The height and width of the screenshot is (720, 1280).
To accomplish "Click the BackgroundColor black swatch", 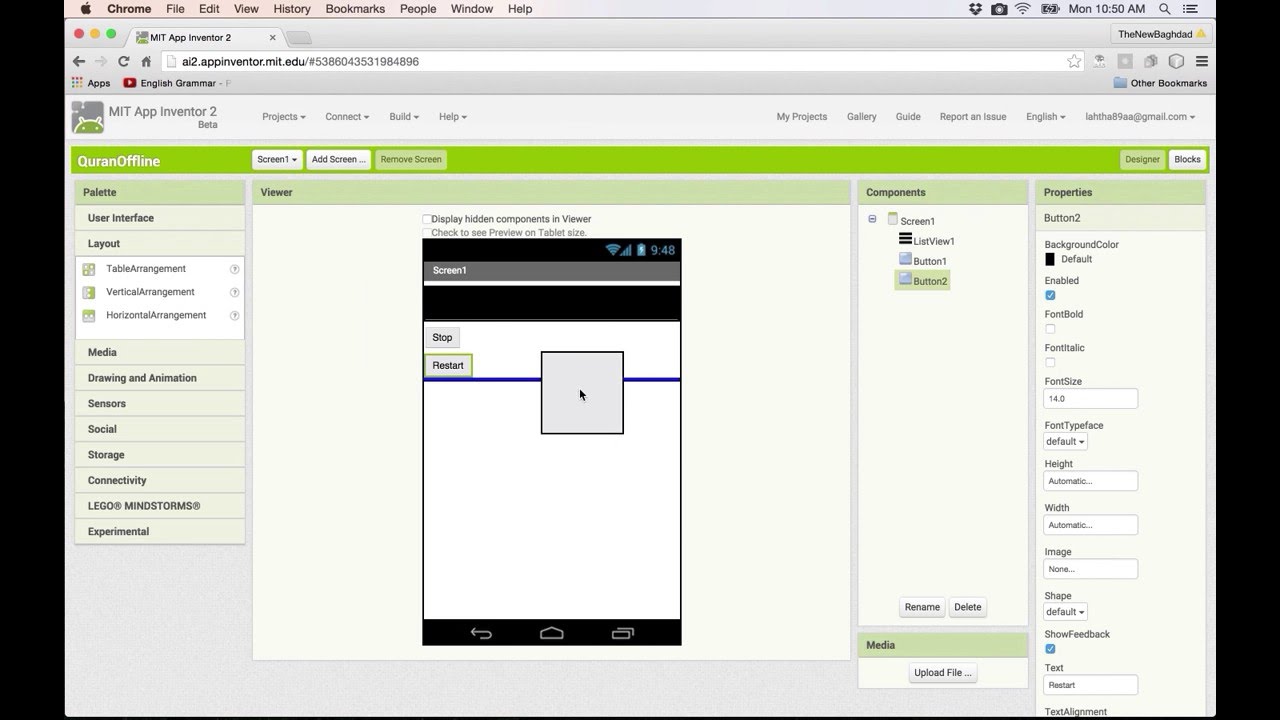I will (1050, 259).
